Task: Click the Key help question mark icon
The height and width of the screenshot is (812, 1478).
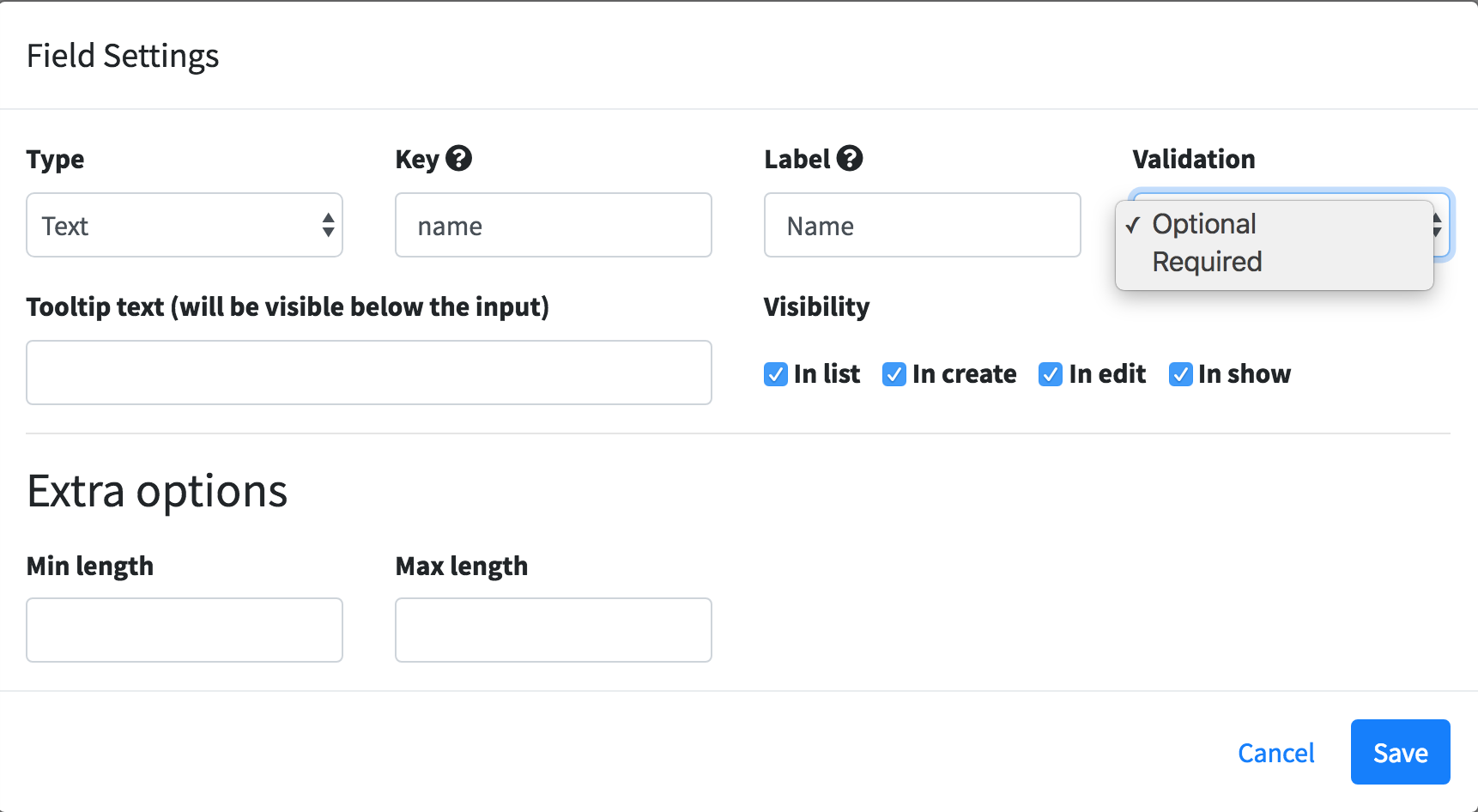Action: click(459, 159)
